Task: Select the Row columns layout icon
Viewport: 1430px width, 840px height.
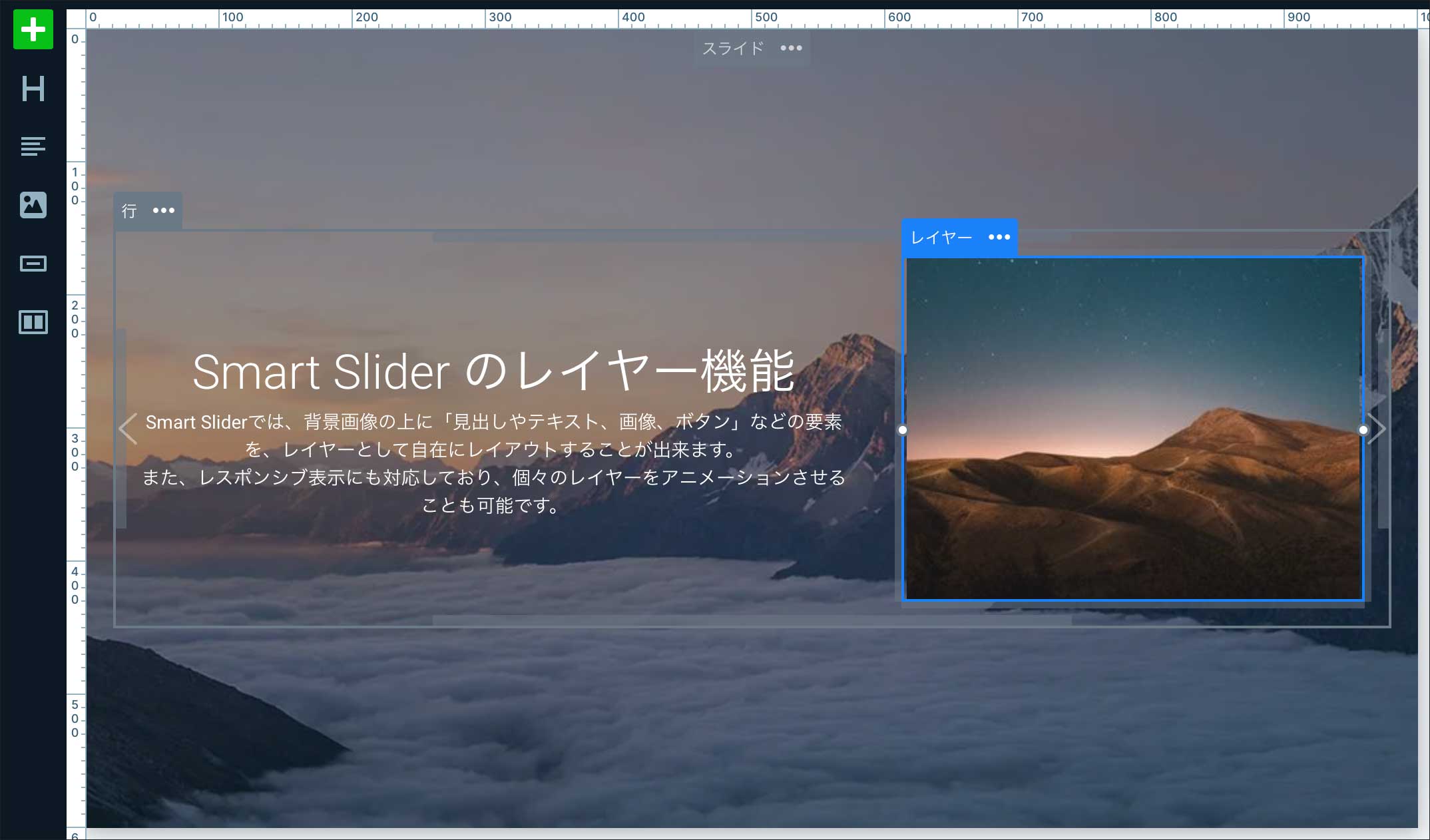Action: point(33,322)
